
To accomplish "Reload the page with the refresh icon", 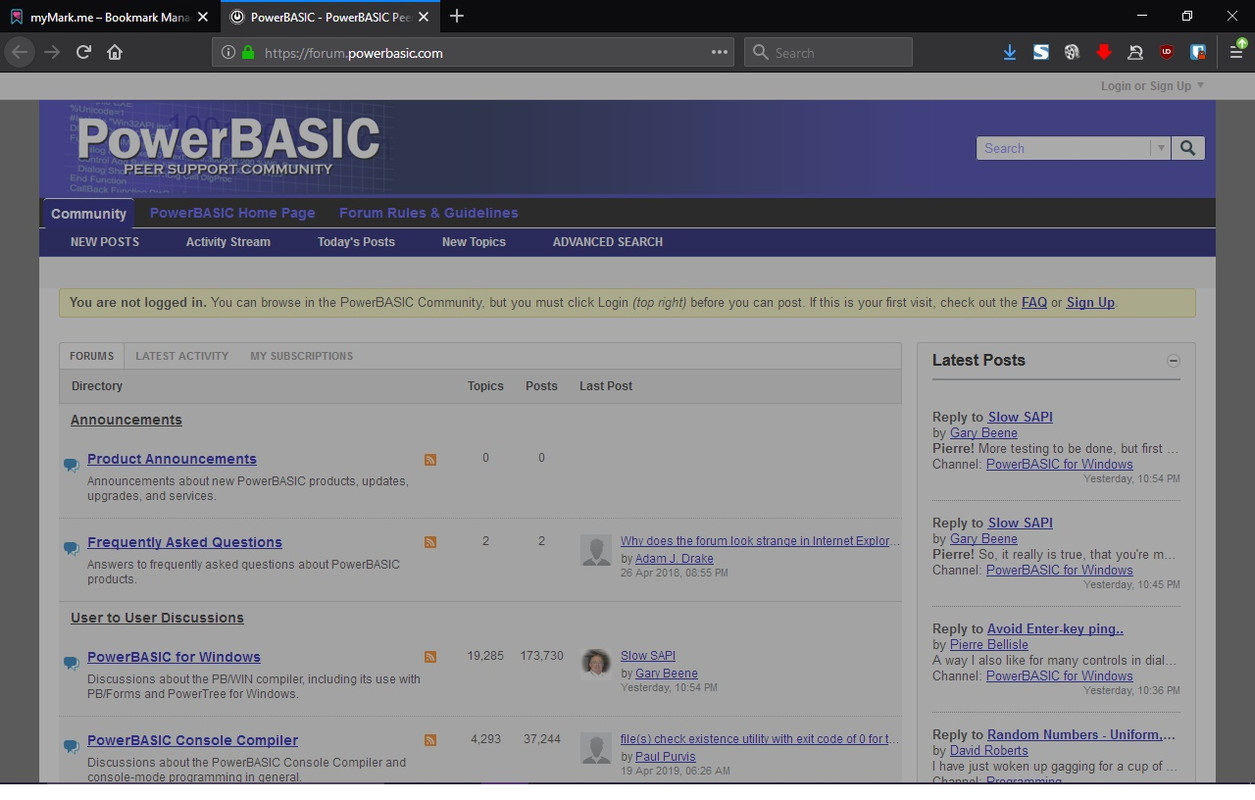I will pos(84,52).
